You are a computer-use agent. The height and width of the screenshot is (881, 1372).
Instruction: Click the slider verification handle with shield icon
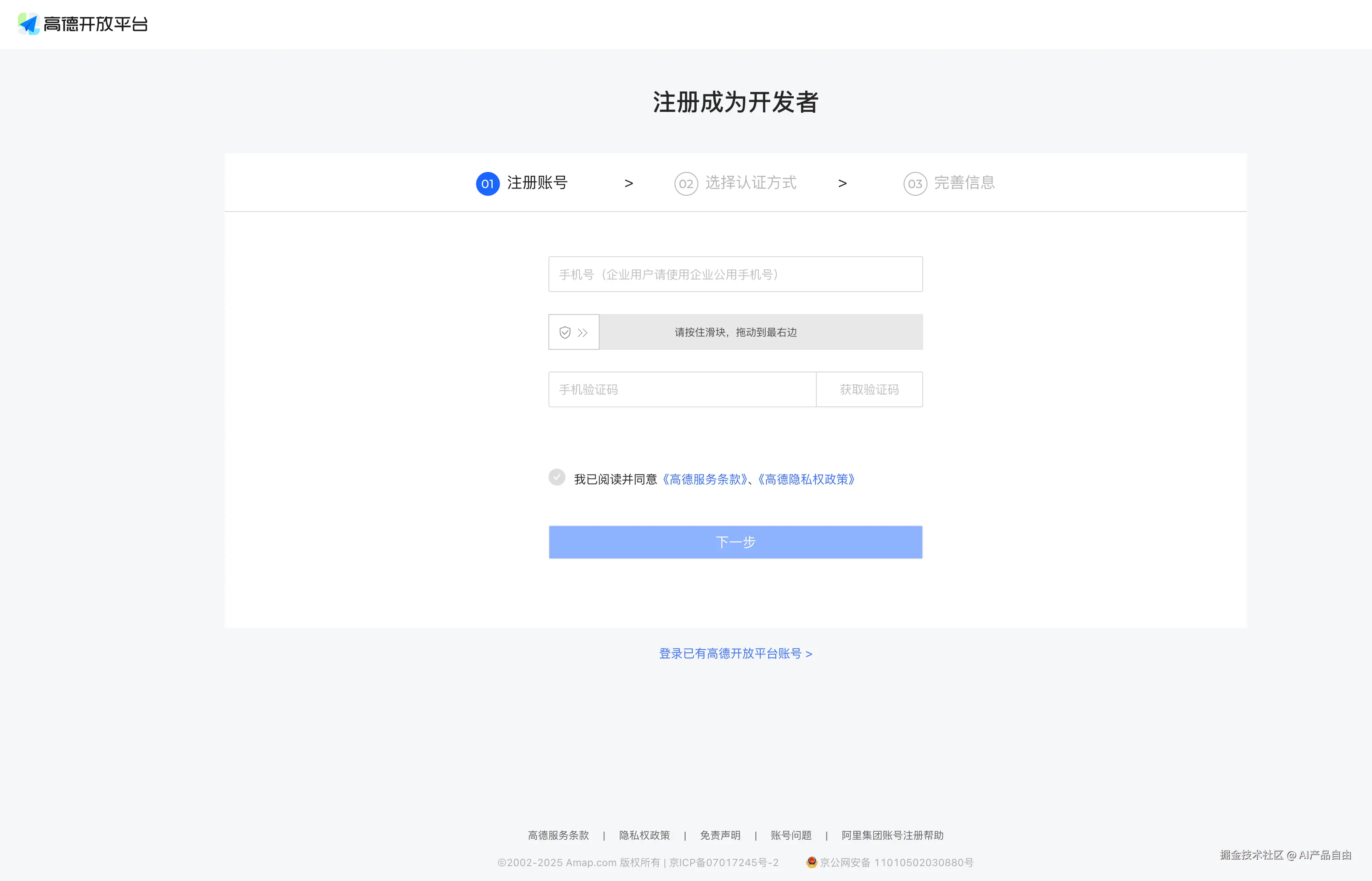(574, 332)
